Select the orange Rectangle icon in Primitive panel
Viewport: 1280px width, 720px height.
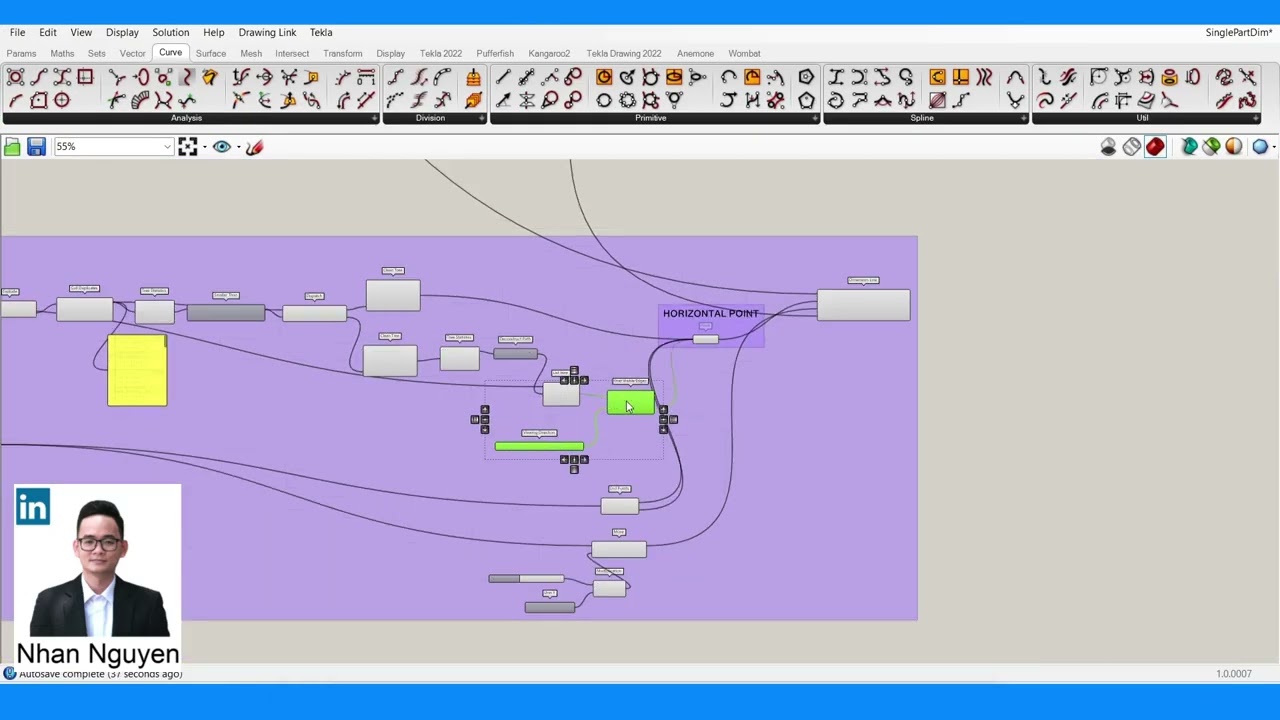pos(752,77)
